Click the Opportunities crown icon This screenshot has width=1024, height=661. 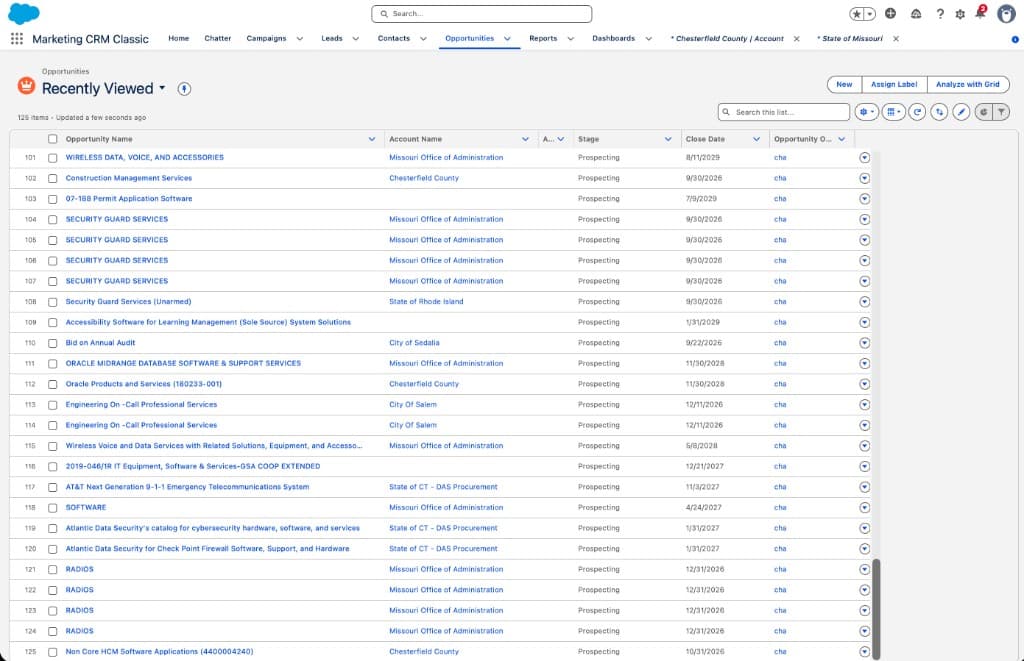click(26, 85)
